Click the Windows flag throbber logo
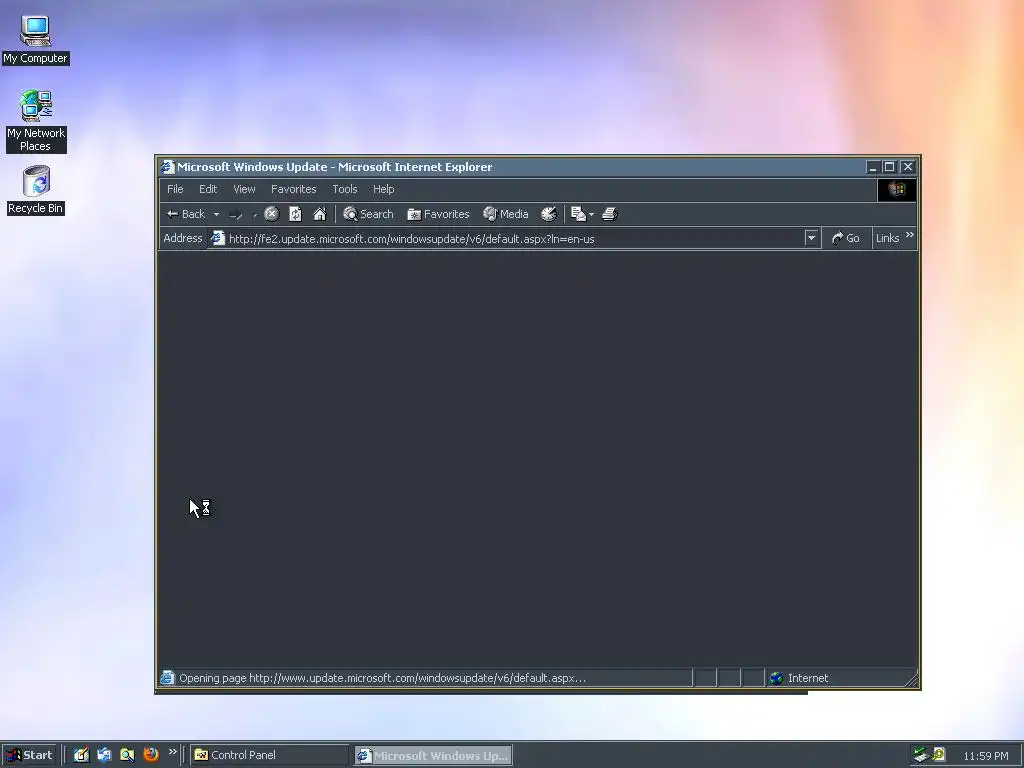The height and width of the screenshot is (768, 1024). point(897,189)
